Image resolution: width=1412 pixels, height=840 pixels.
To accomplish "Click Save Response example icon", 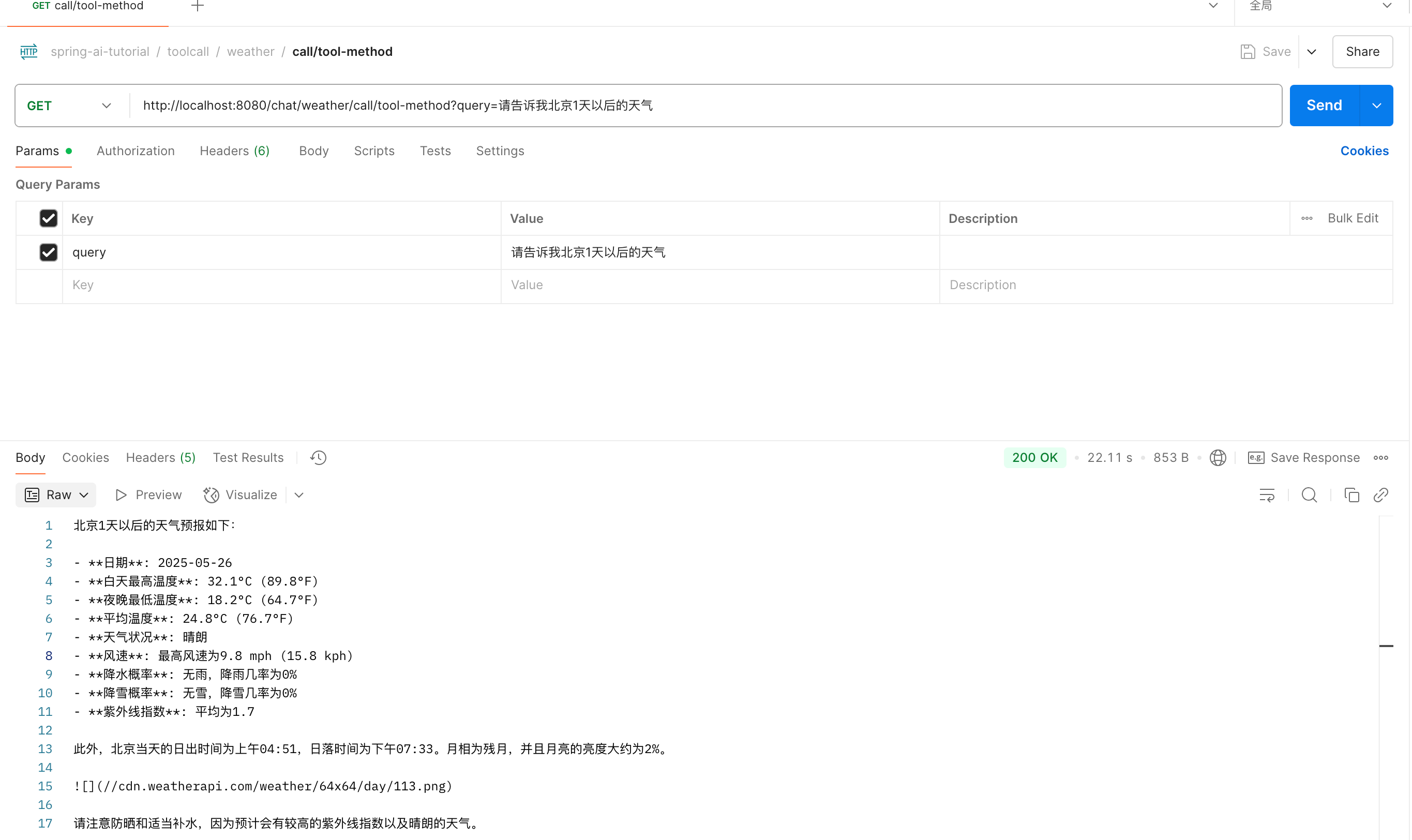I will [x=1256, y=457].
